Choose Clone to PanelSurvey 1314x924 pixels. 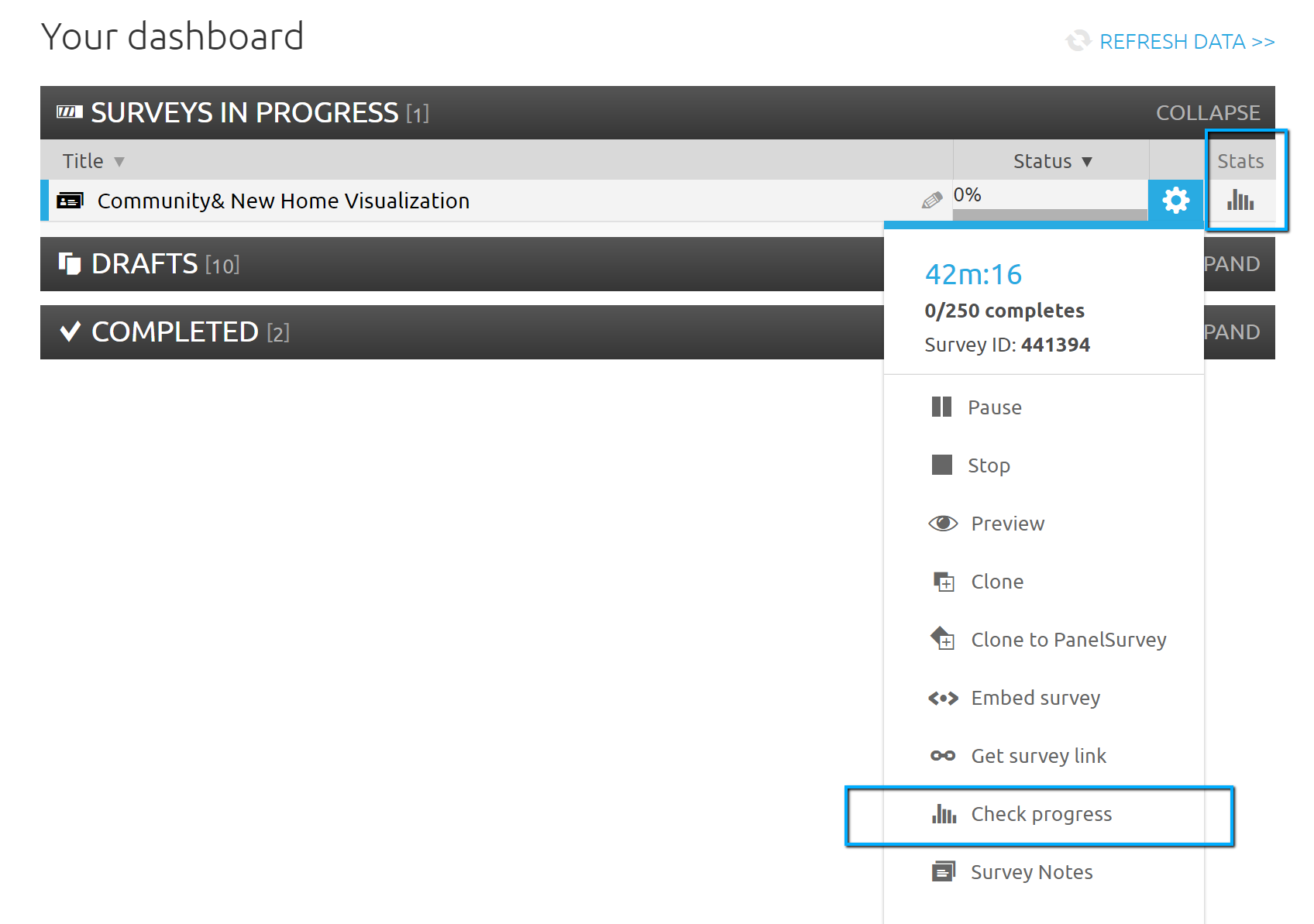(1068, 640)
